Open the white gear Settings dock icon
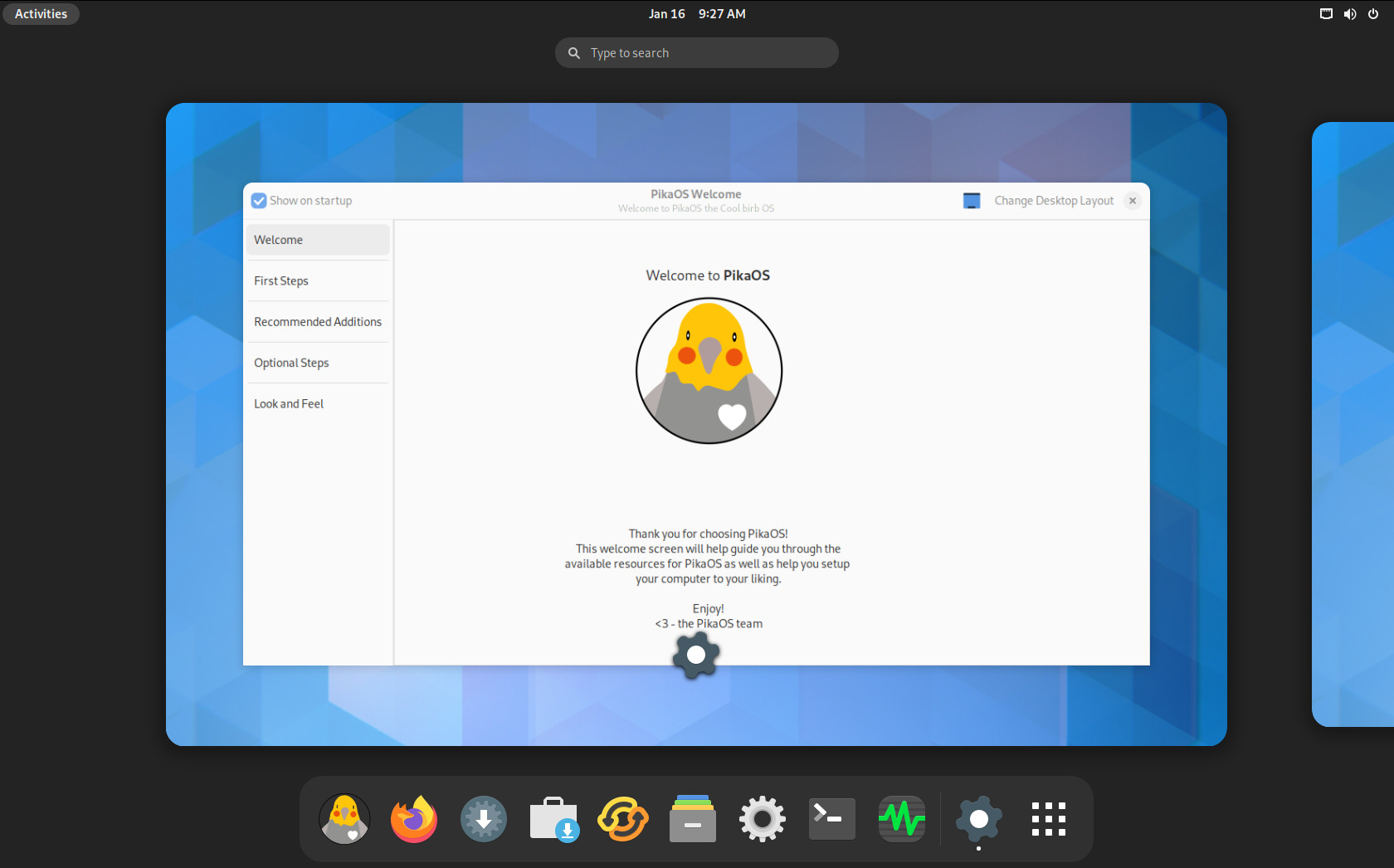1394x868 pixels. (763, 819)
